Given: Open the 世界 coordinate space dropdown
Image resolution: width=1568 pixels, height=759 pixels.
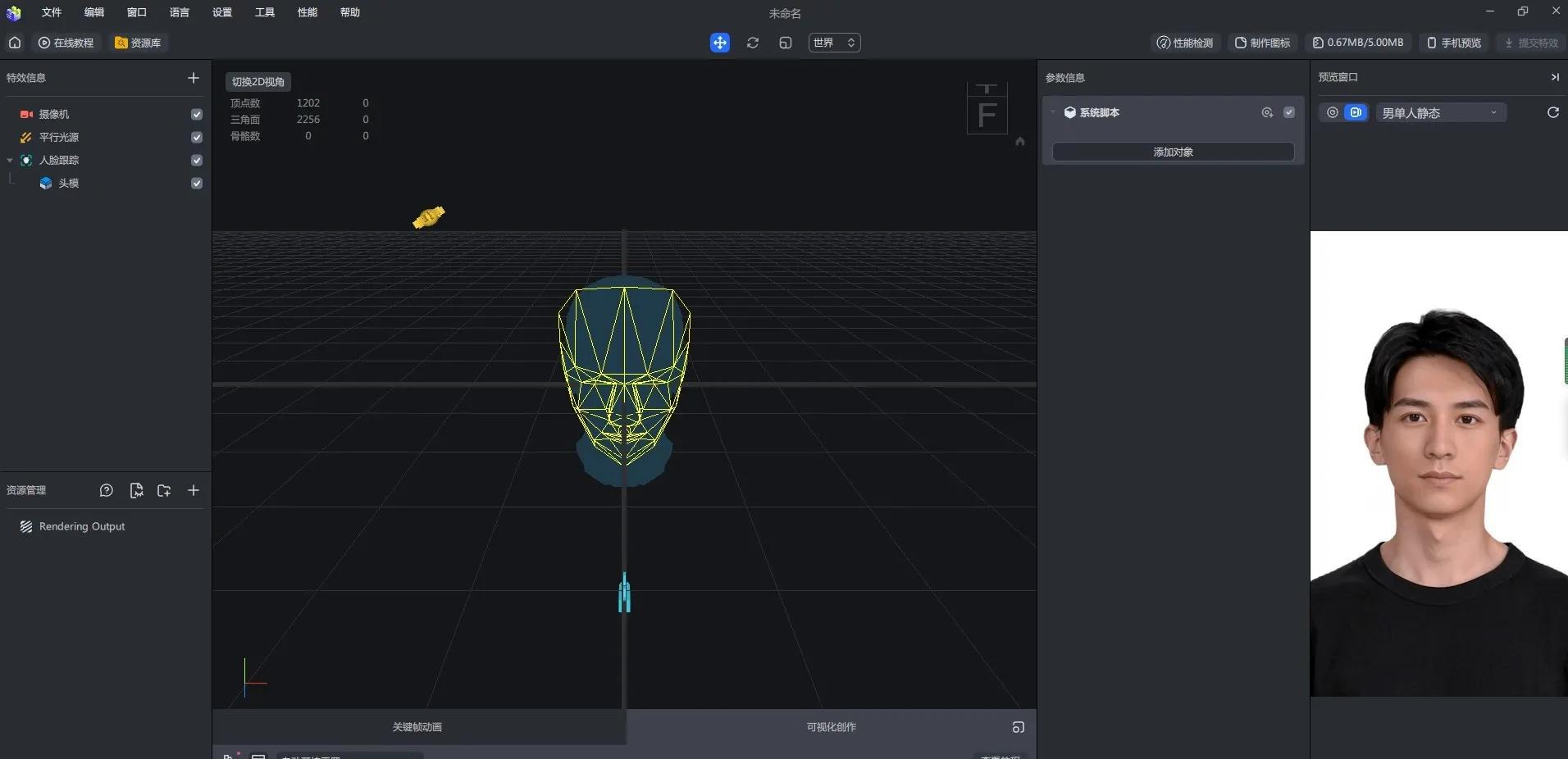Looking at the screenshot, I should point(834,43).
